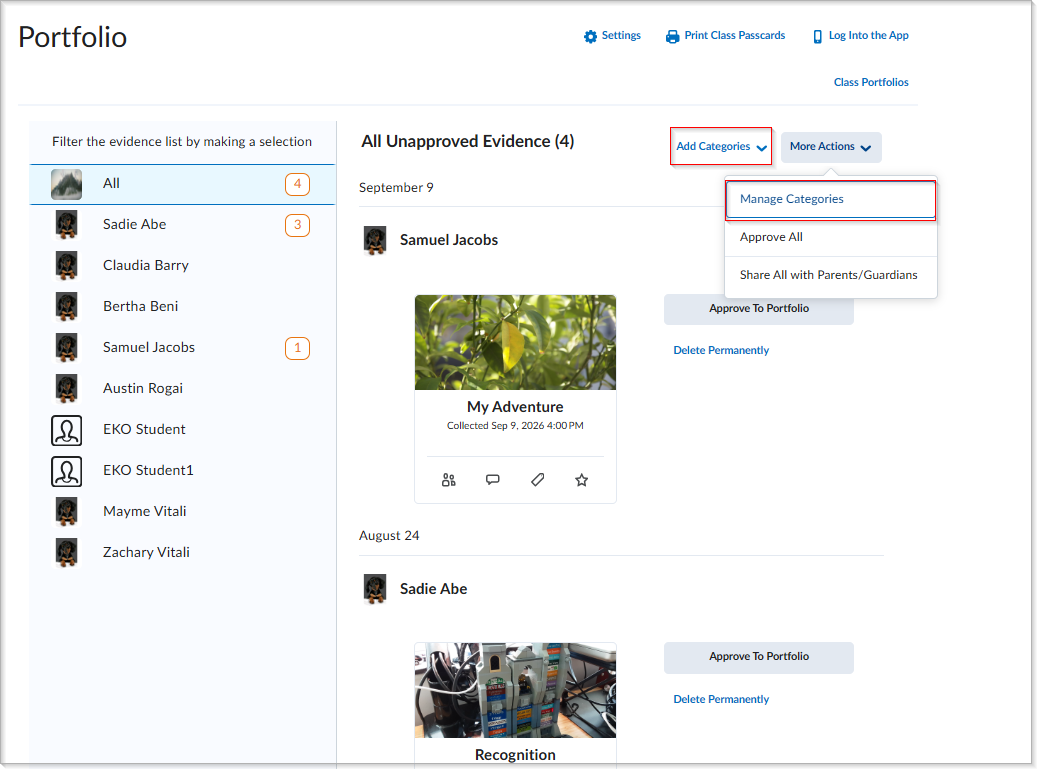Viewport: 1037px width, 769px height.
Task: Click the count badge 1 next to Samuel Jacobs
Action: (298, 348)
